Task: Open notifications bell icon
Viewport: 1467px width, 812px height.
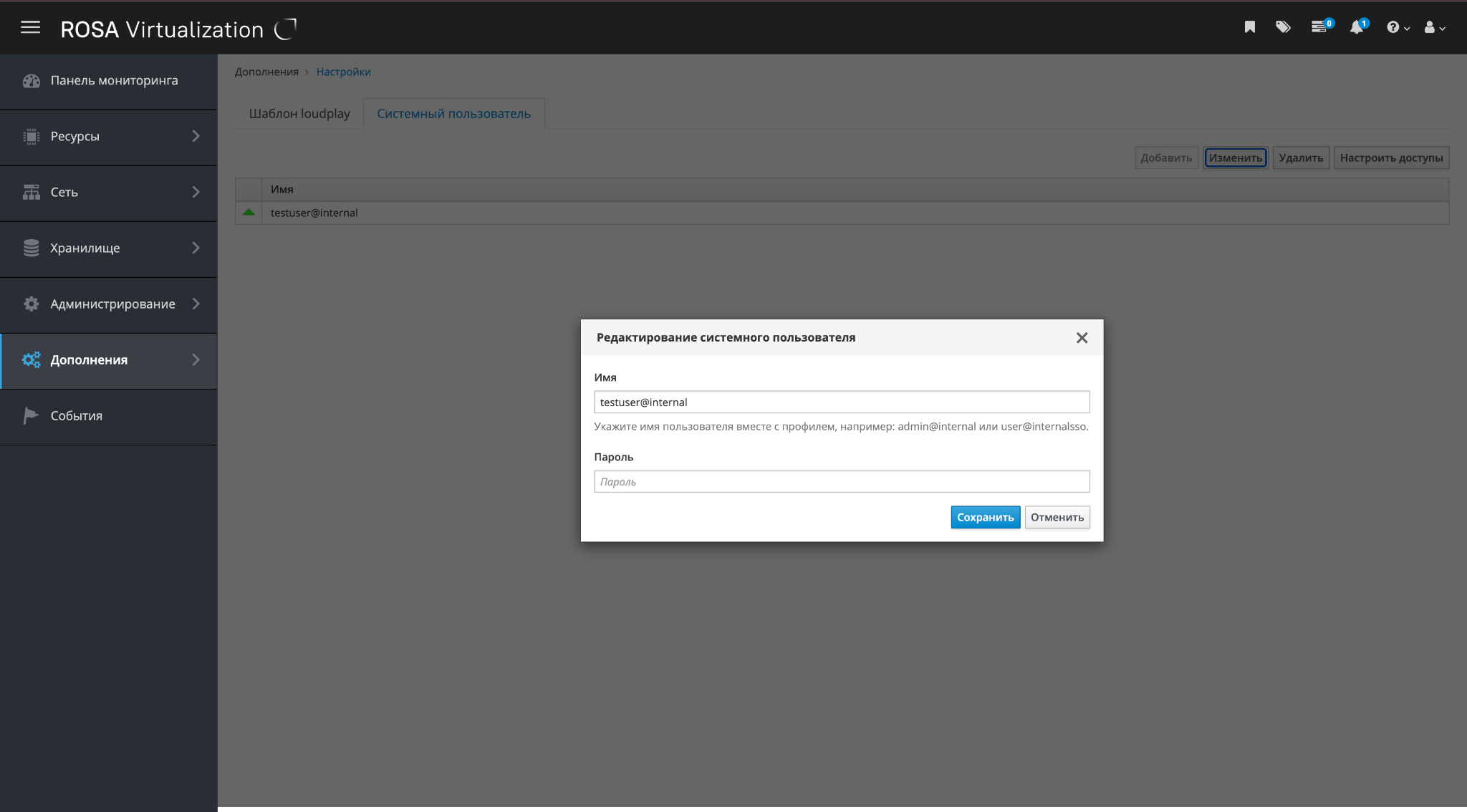Action: tap(1356, 27)
